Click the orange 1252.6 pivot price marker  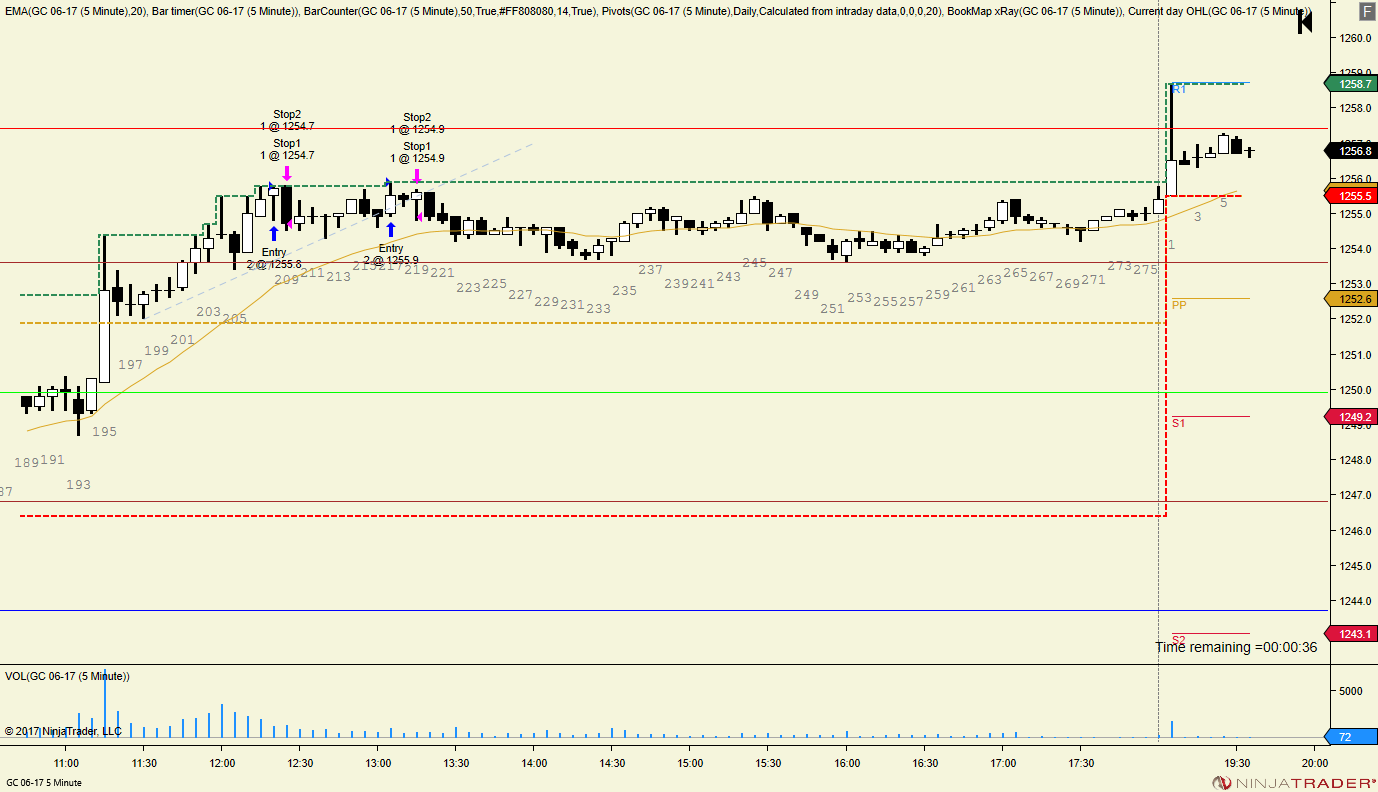tap(1350, 298)
